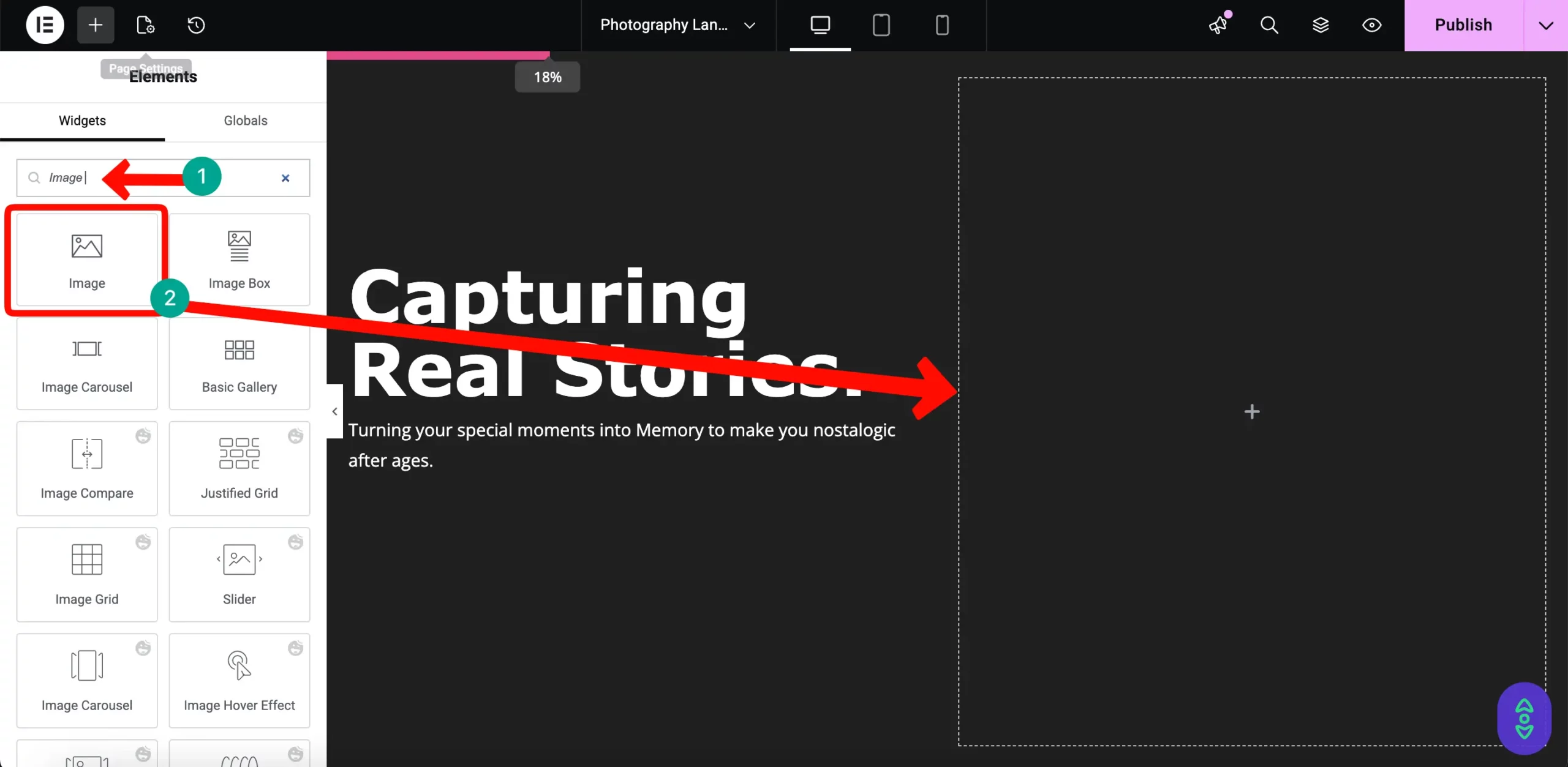Open the Photography Landing page dropdown

coord(676,25)
